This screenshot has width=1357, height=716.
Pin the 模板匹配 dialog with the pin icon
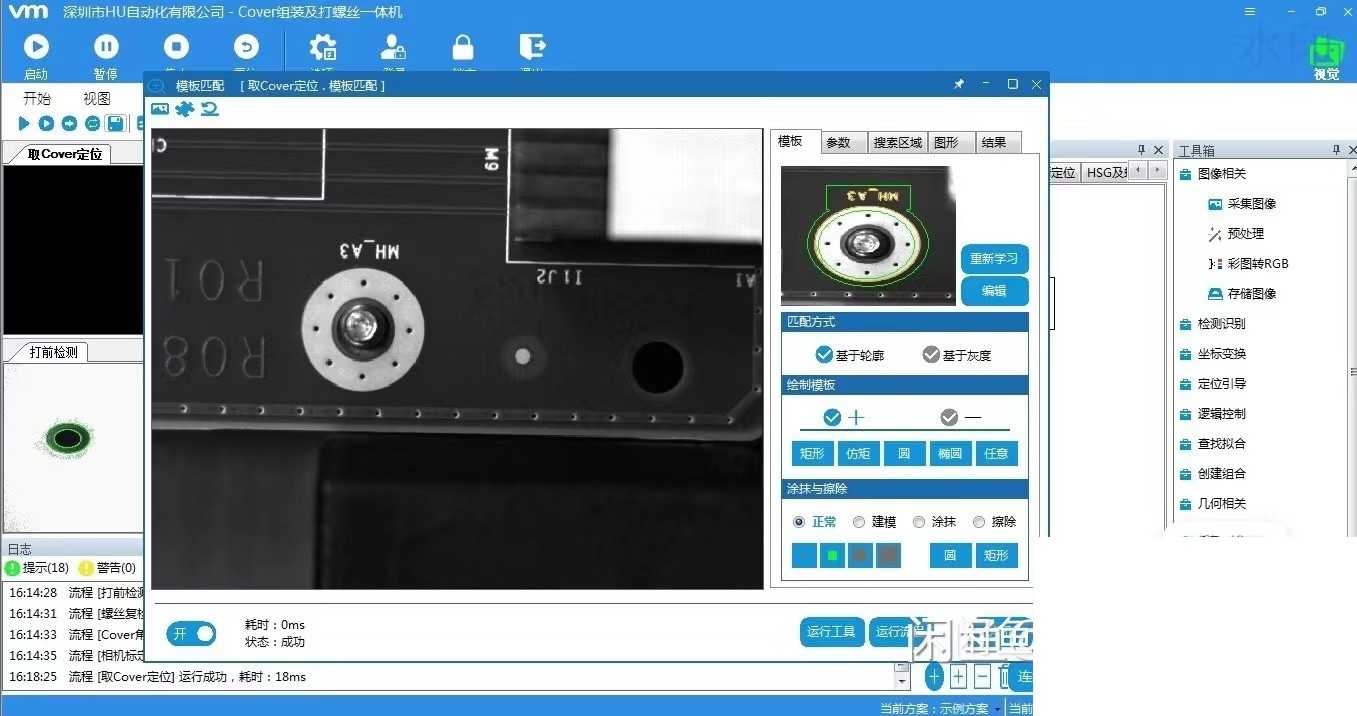pos(959,85)
